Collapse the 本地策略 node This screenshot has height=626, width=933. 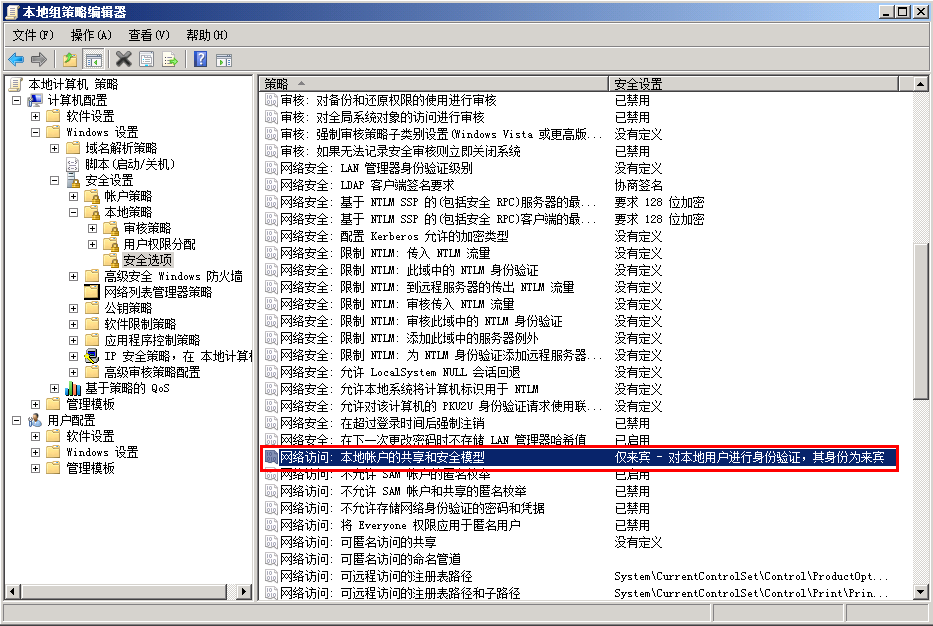pyautogui.click(x=74, y=212)
